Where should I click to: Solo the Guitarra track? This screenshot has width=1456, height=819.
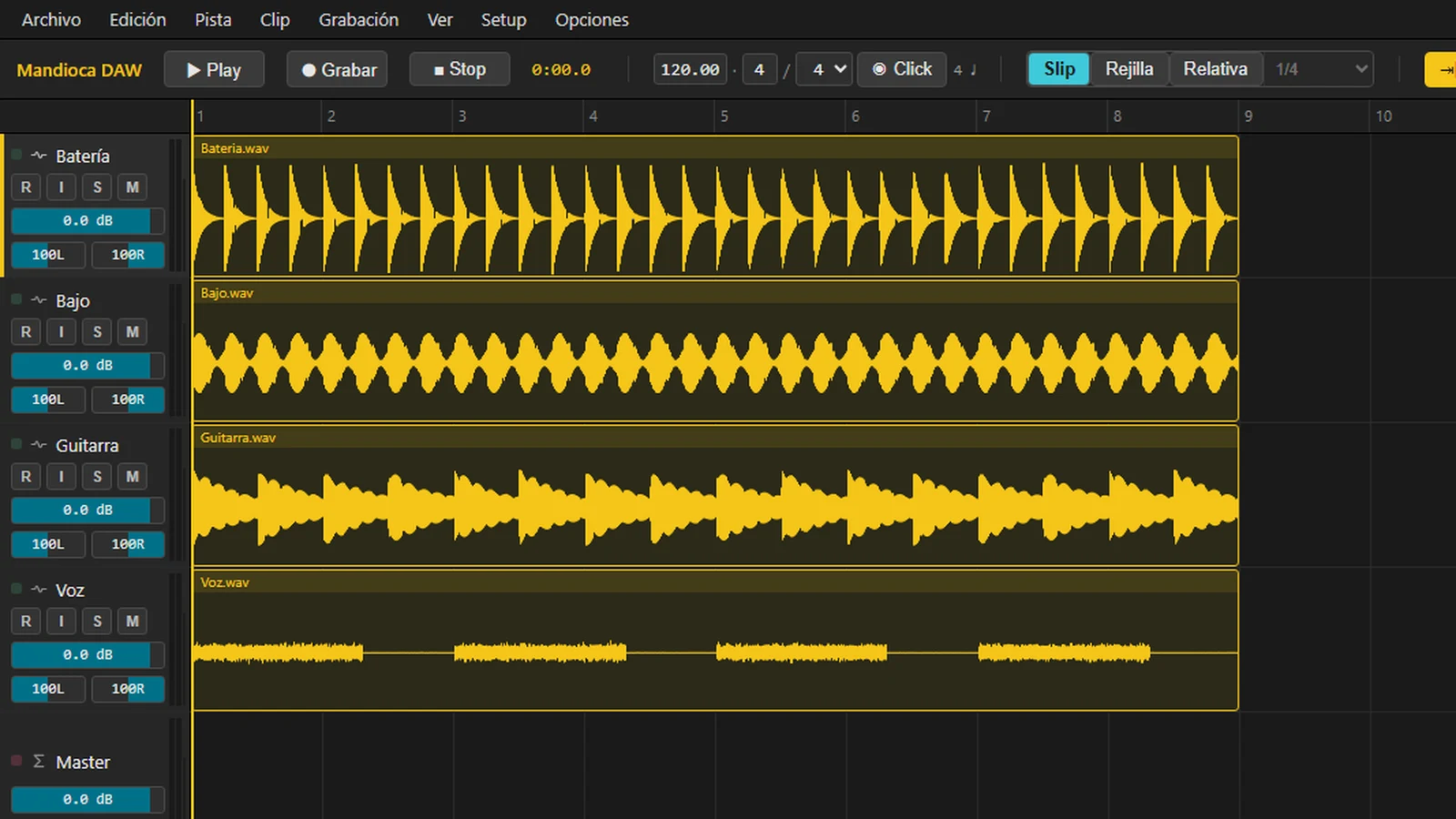click(97, 477)
